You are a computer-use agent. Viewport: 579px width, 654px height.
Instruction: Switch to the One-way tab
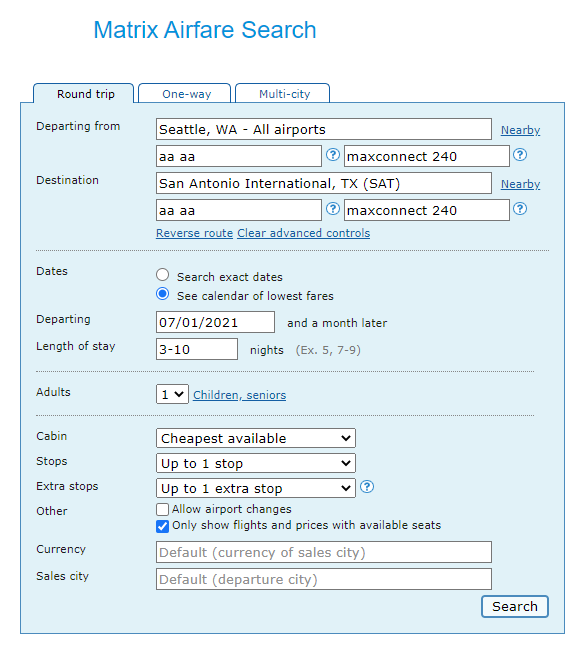click(184, 93)
